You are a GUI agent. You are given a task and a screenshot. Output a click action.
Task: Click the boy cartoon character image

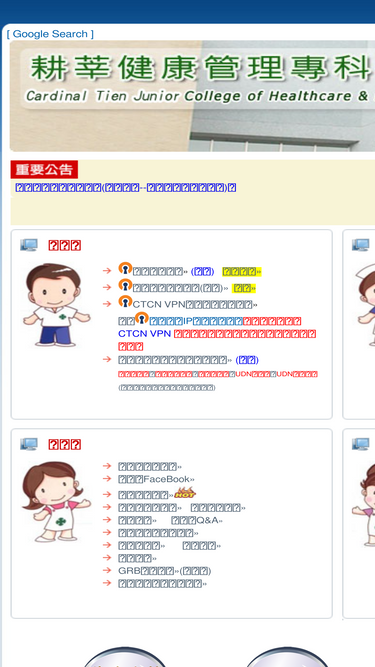[57, 305]
